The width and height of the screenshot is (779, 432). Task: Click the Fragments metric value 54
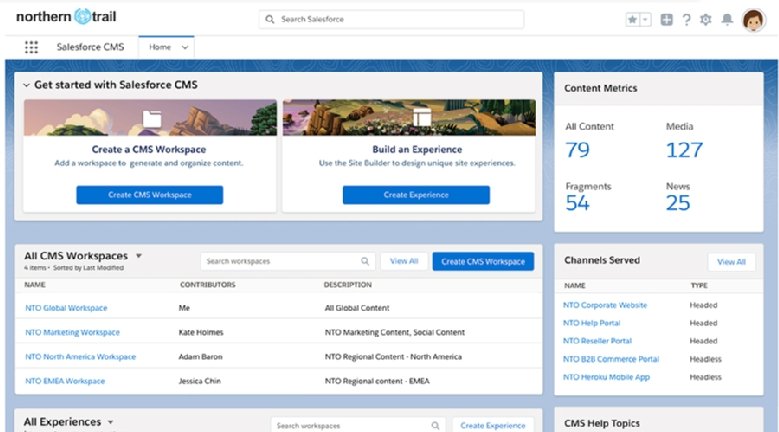pos(577,203)
